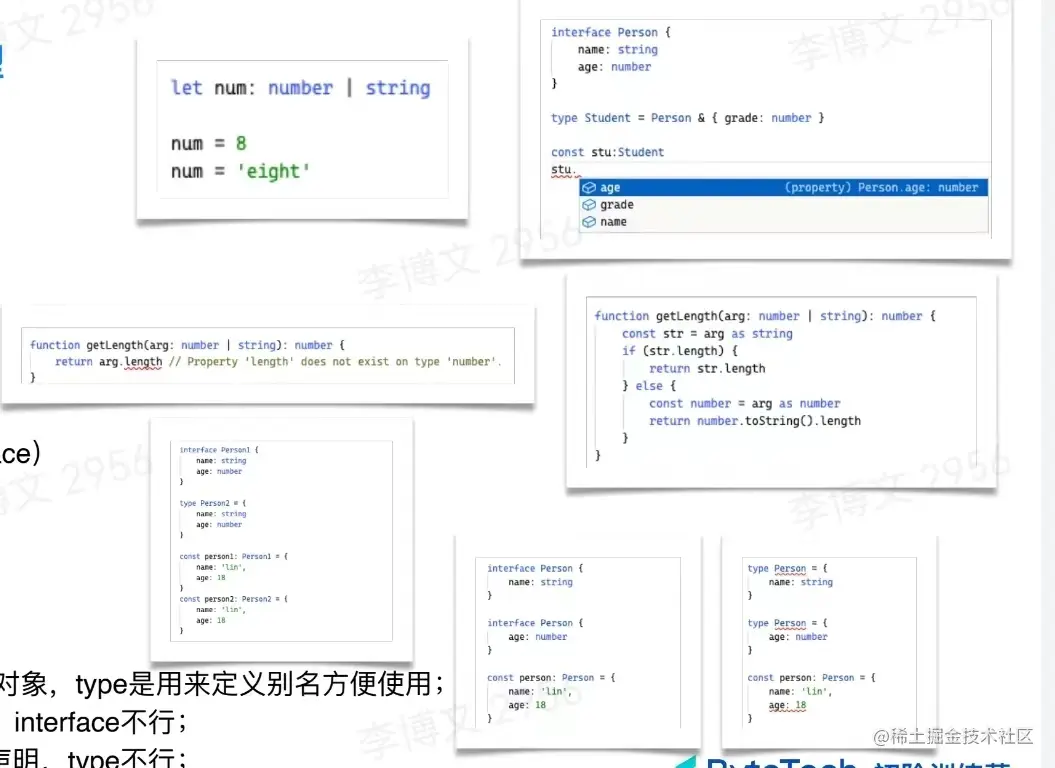Click the property cube icon beside 'age'
1055x768 pixels.
tap(589, 188)
